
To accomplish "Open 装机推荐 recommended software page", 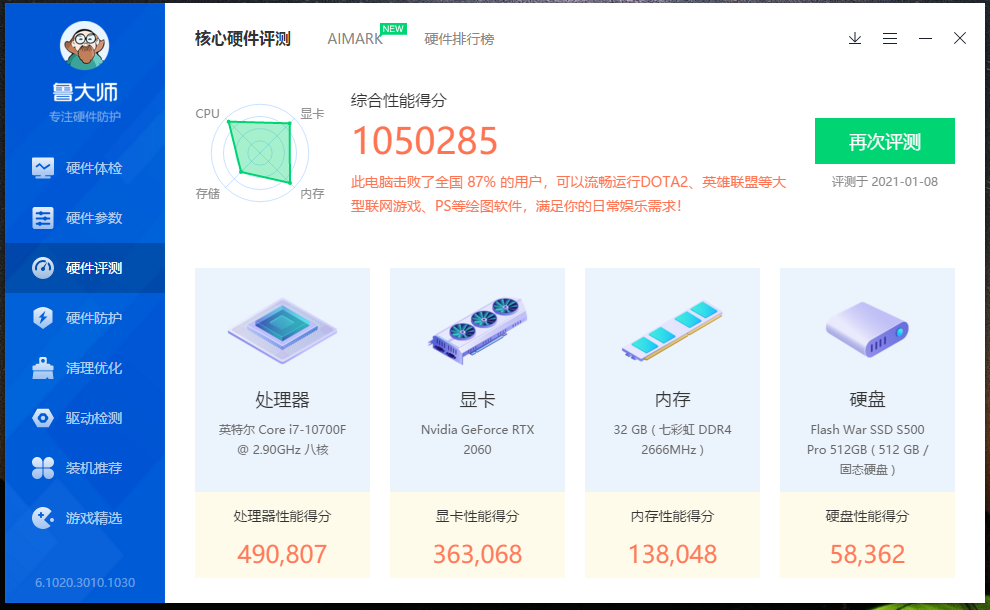I will [x=85, y=468].
